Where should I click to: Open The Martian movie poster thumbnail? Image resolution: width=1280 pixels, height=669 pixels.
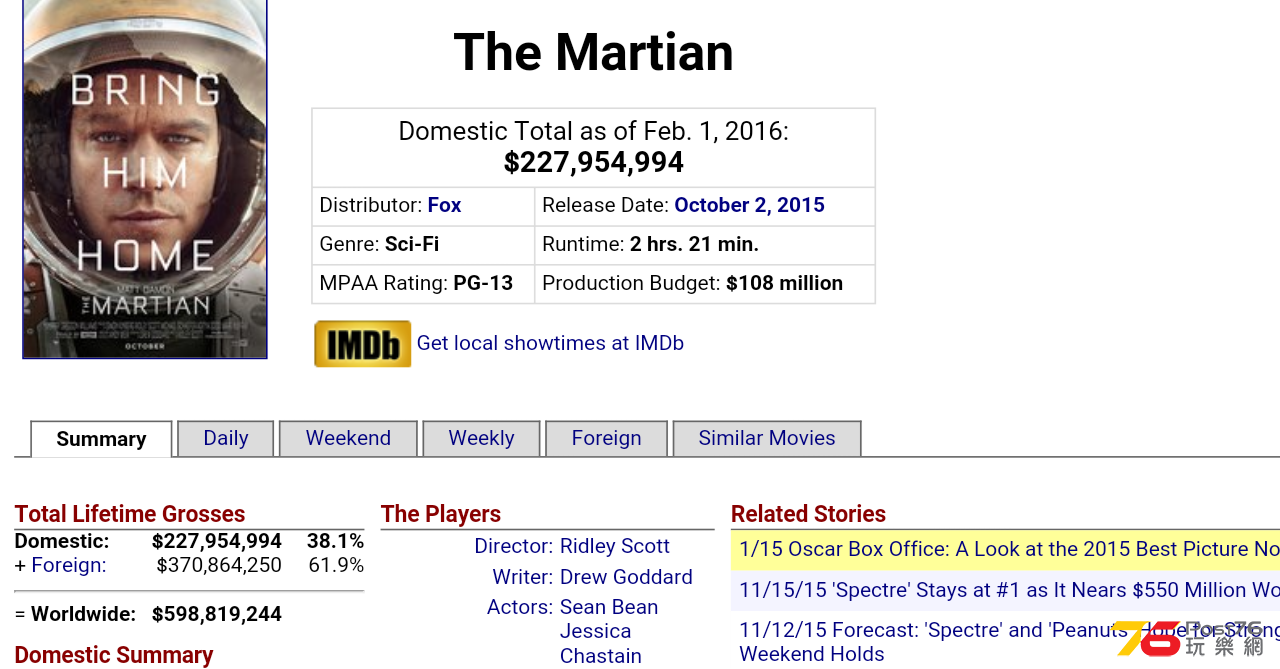(145, 178)
